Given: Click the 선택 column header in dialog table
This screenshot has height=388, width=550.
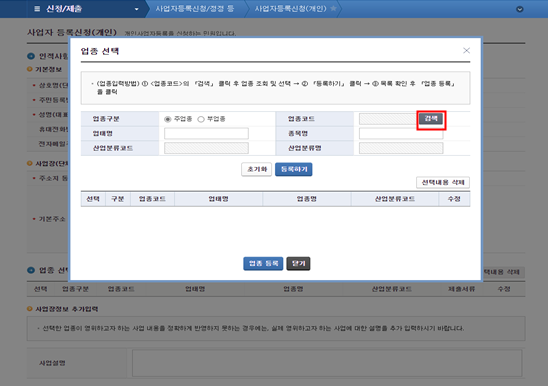Looking at the screenshot, I should [93, 199].
